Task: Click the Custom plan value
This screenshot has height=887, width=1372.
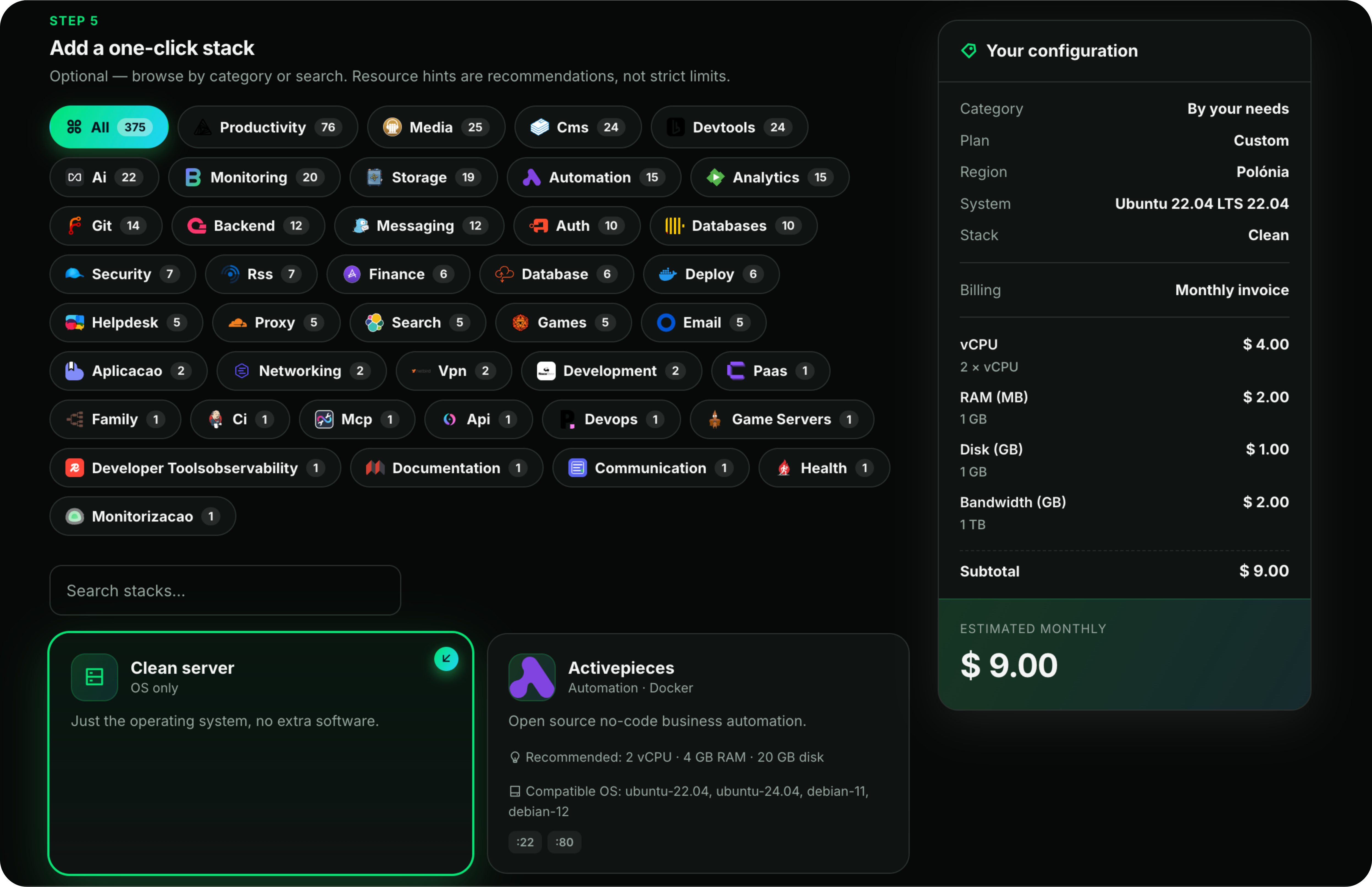Action: point(1262,140)
